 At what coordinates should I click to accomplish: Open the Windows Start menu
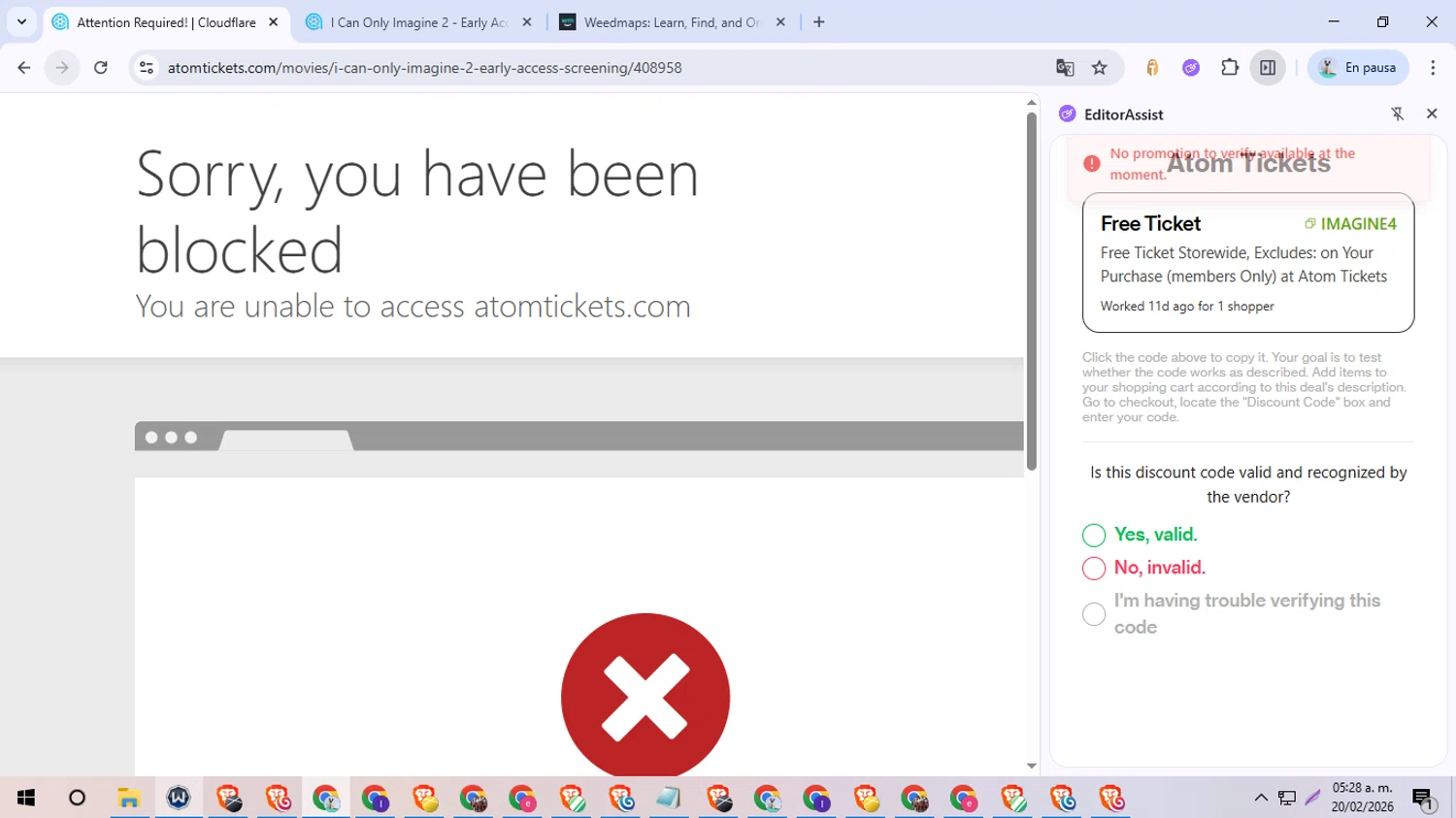[x=26, y=798]
